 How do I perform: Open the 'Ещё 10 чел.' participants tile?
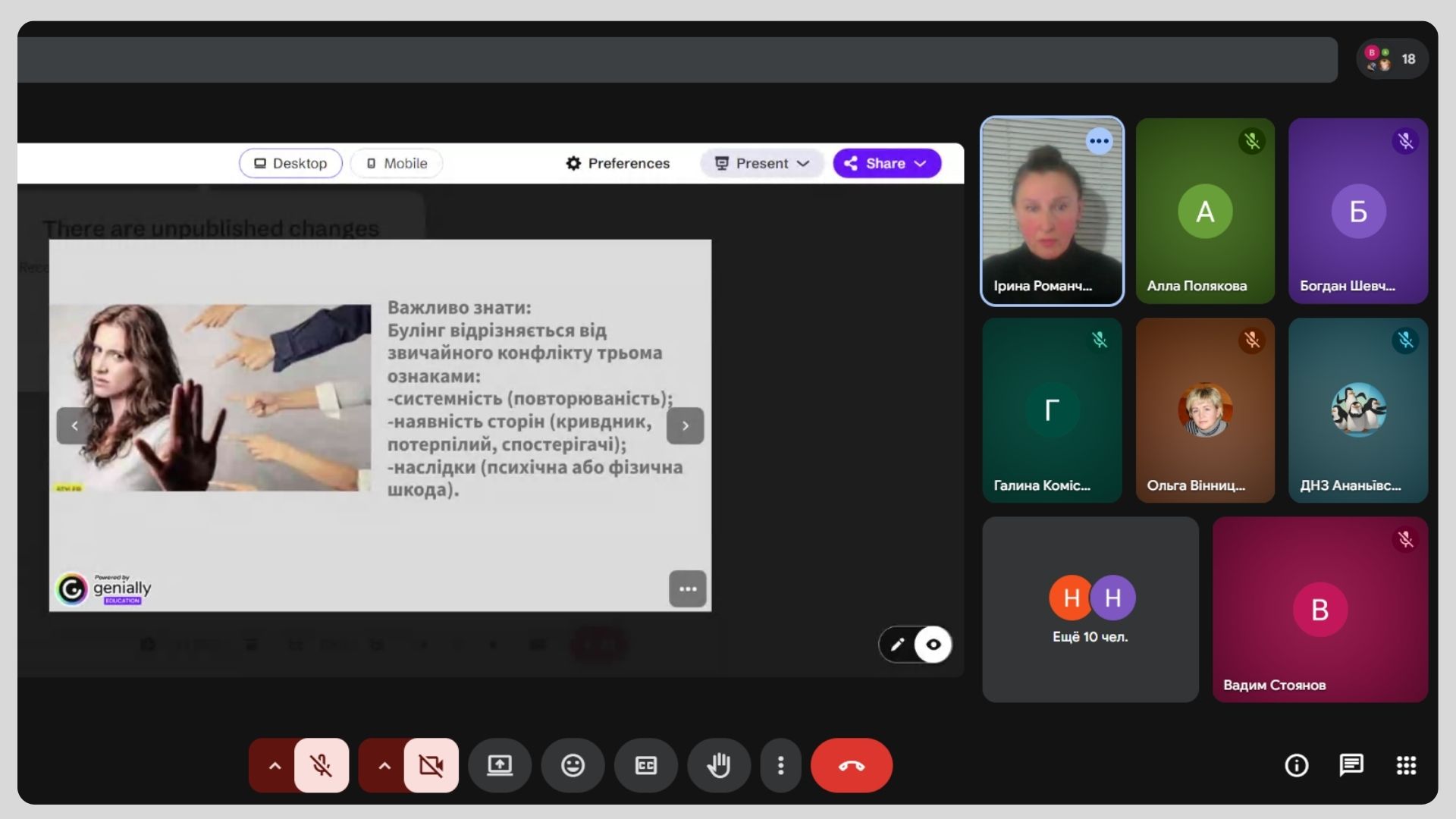click(x=1090, y=610)
